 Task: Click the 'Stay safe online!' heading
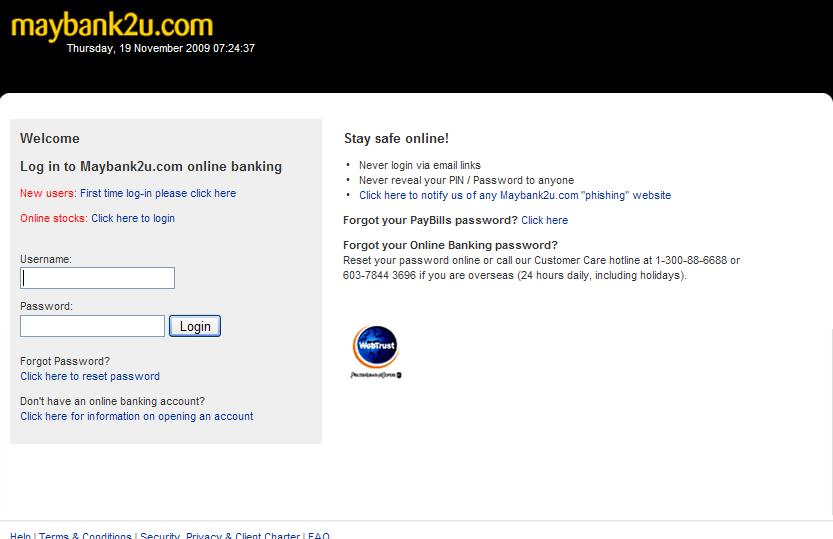click(396, 139)
